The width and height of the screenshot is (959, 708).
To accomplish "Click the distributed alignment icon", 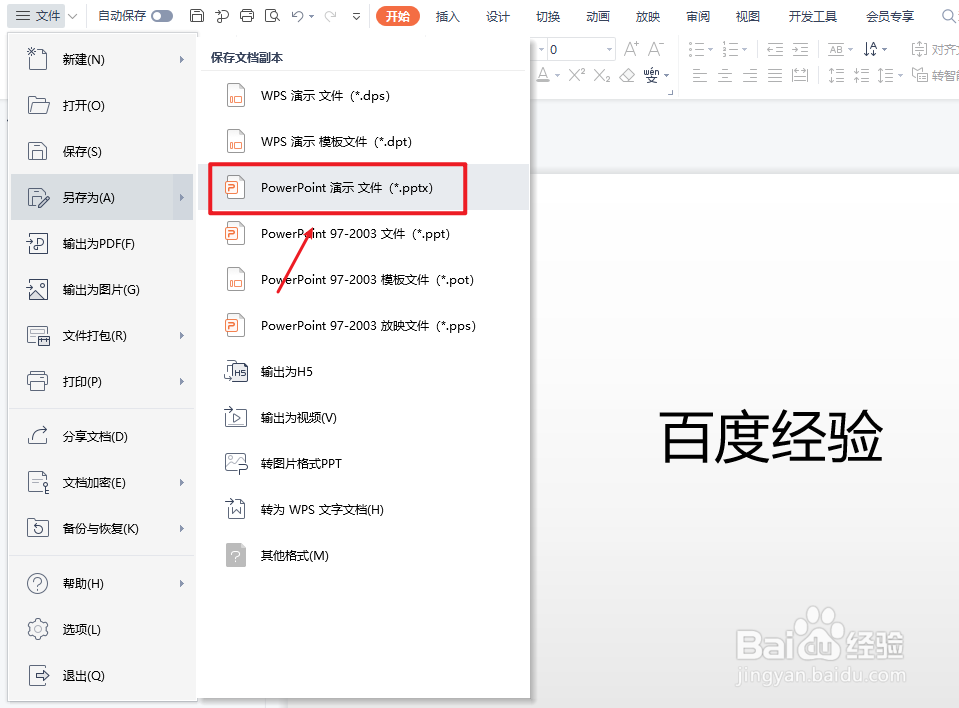I will click(800, 76).
